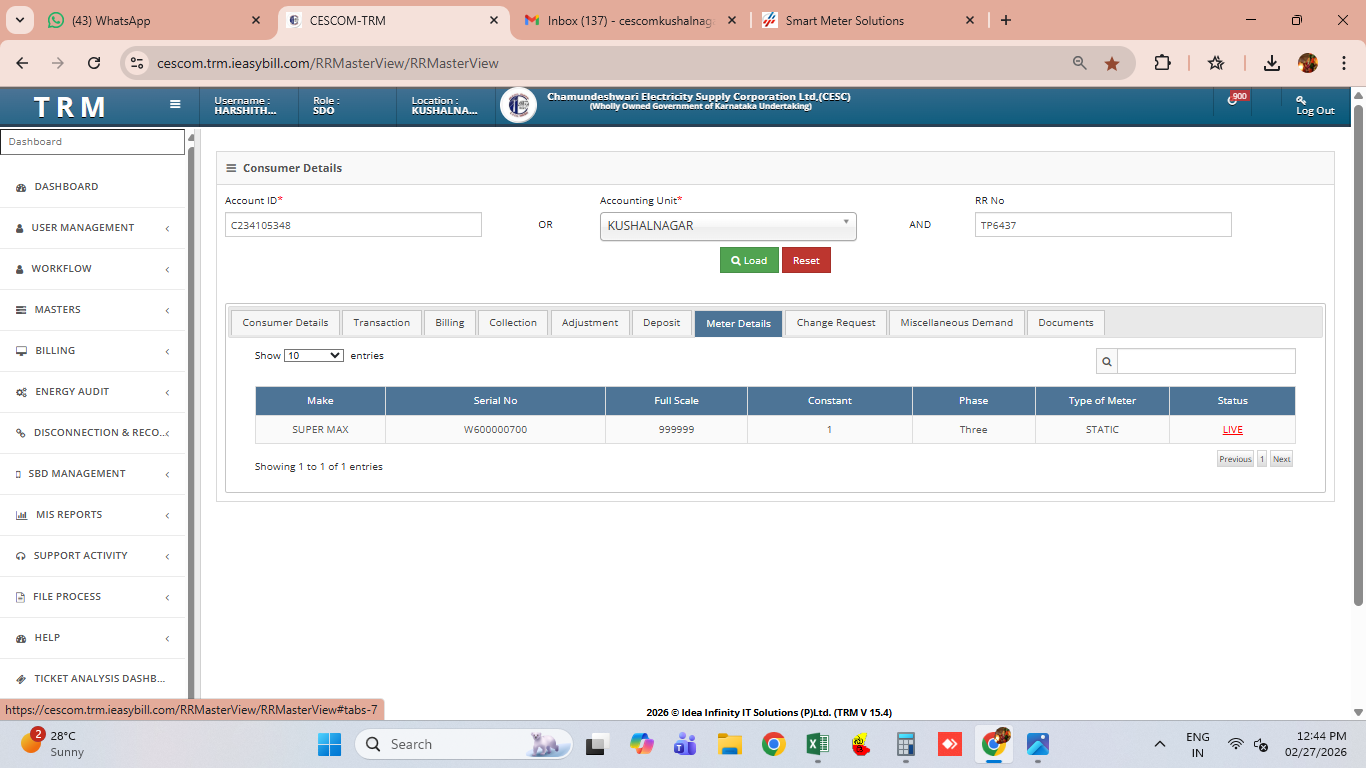Image resolution: width=1366 pixels, height=768 pixels.
Task: Click the CESC corporation logo
Action: (x=518, y=105)
